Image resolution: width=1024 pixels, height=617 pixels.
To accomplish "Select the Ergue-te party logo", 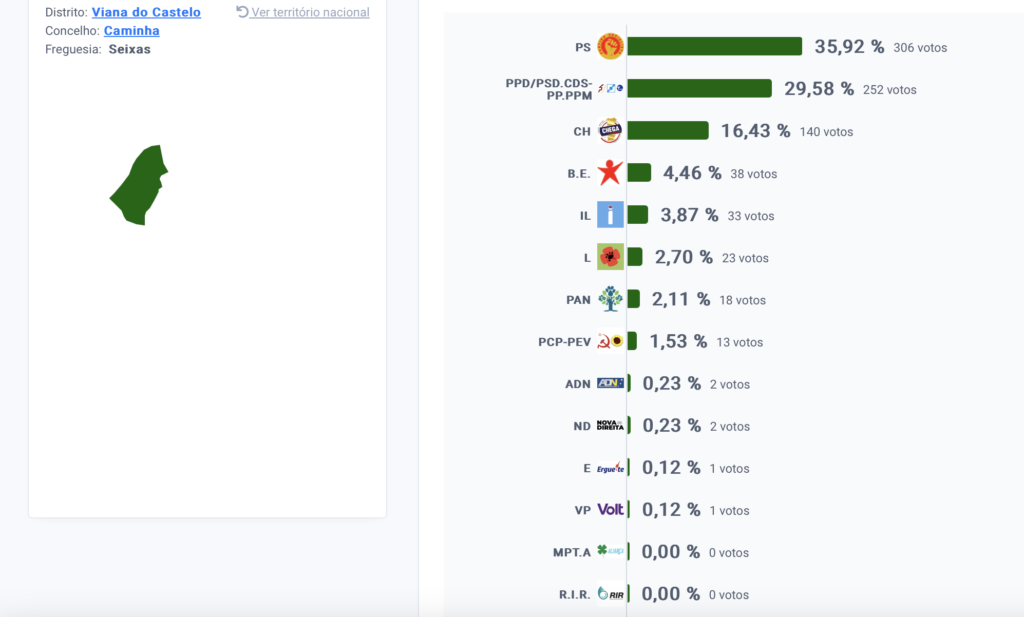I will click(x=611, y=467).
